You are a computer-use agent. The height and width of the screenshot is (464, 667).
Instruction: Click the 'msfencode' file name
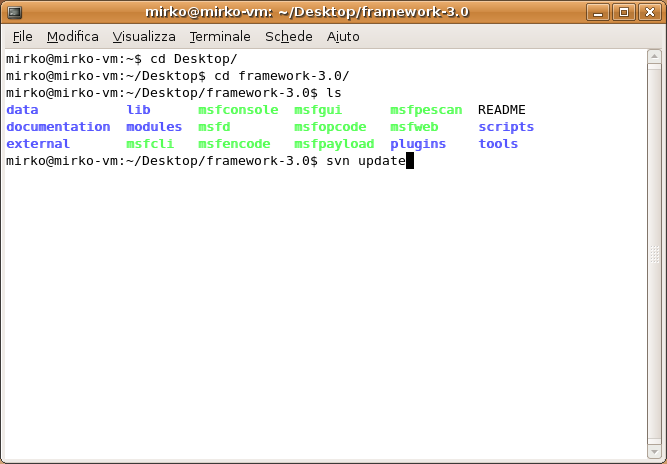point(234,144)
